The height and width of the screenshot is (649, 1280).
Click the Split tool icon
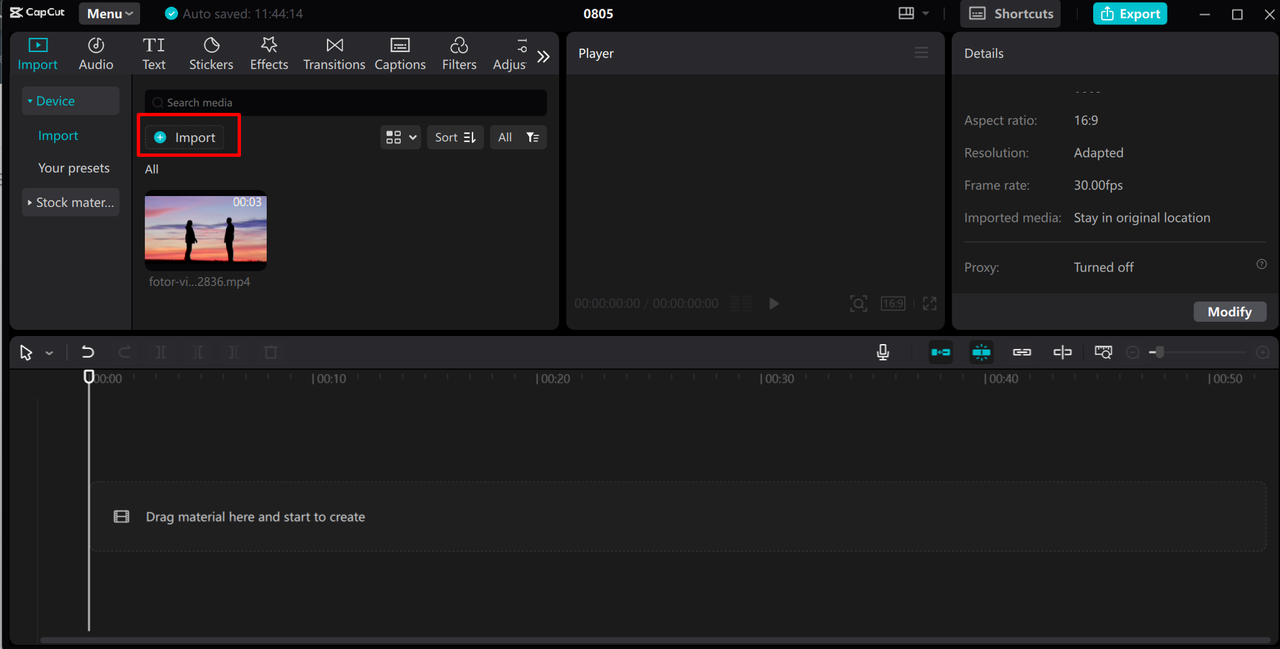[x=161, y=353]
